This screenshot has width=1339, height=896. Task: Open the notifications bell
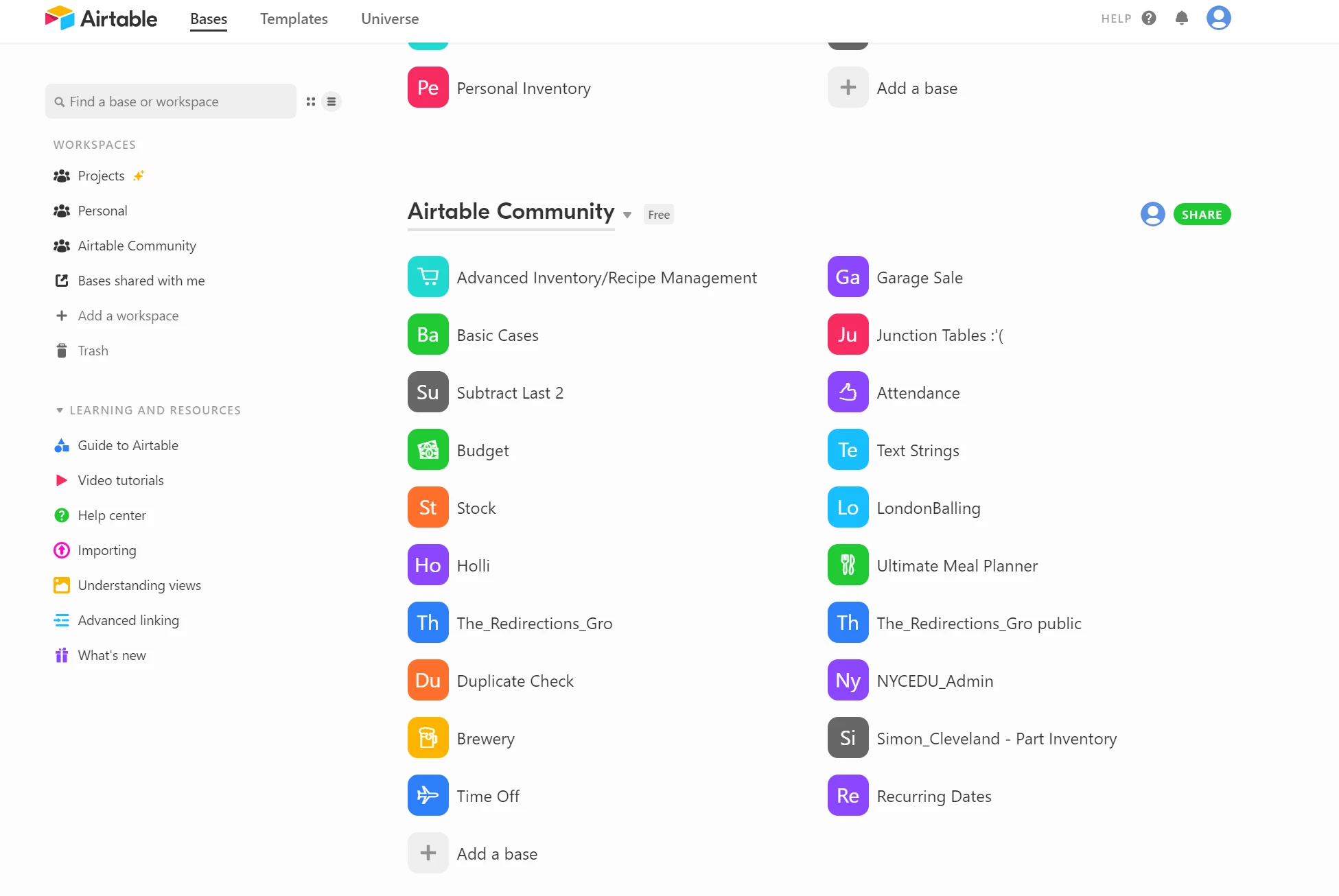pos(1181,19)
